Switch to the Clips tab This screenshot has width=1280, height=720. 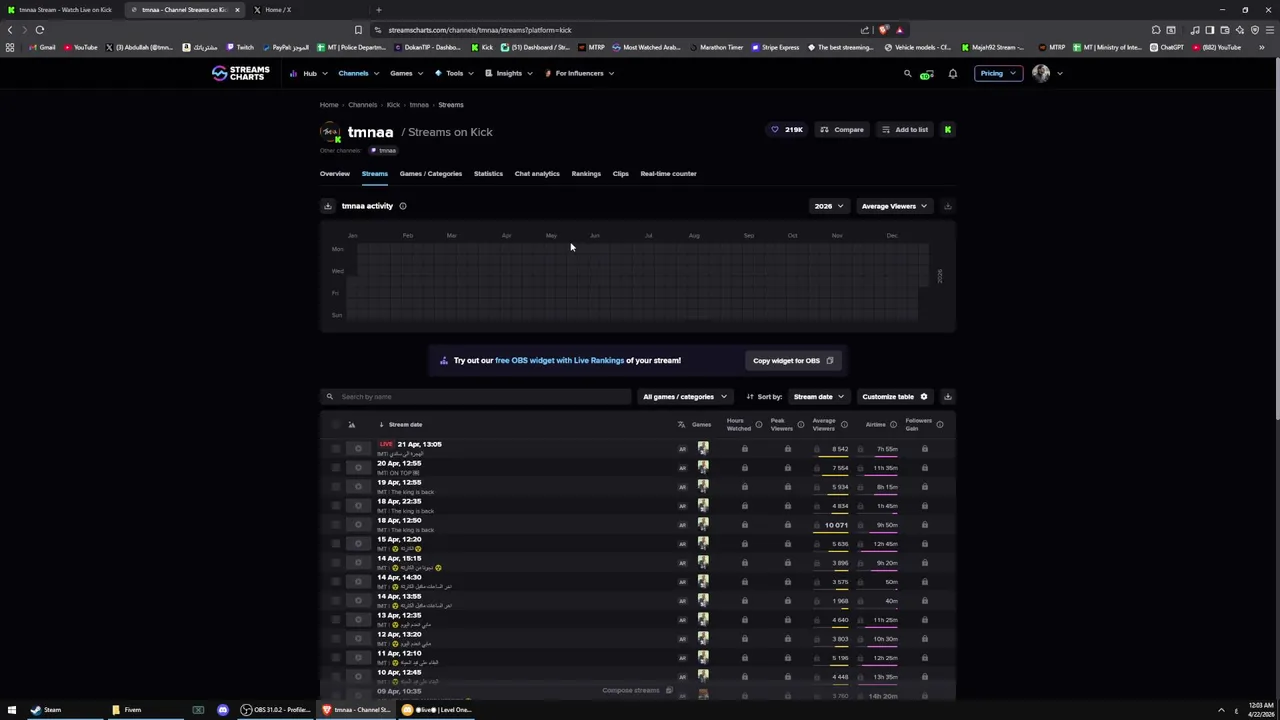[620, 174]
